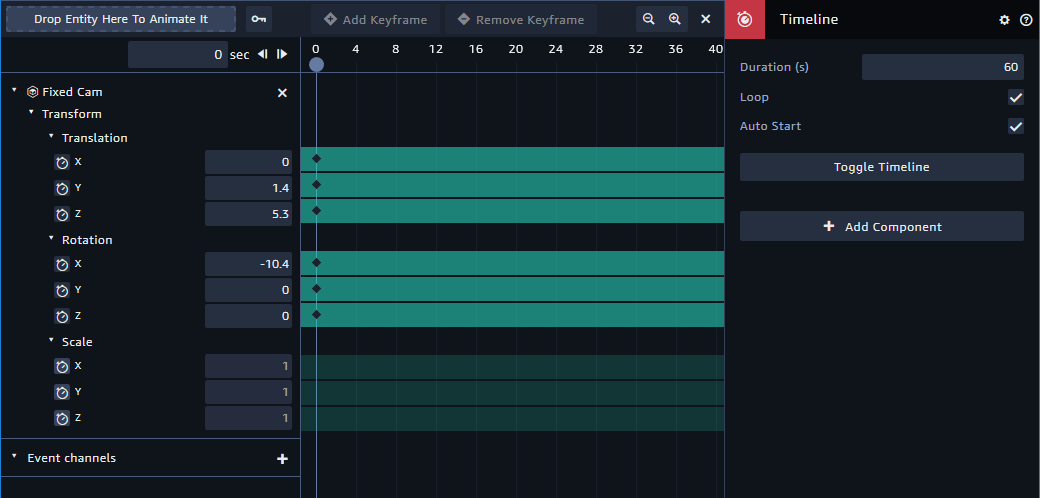Edit the Translation X value field
The image size is (1040, 498).
[x=248, y=162]
